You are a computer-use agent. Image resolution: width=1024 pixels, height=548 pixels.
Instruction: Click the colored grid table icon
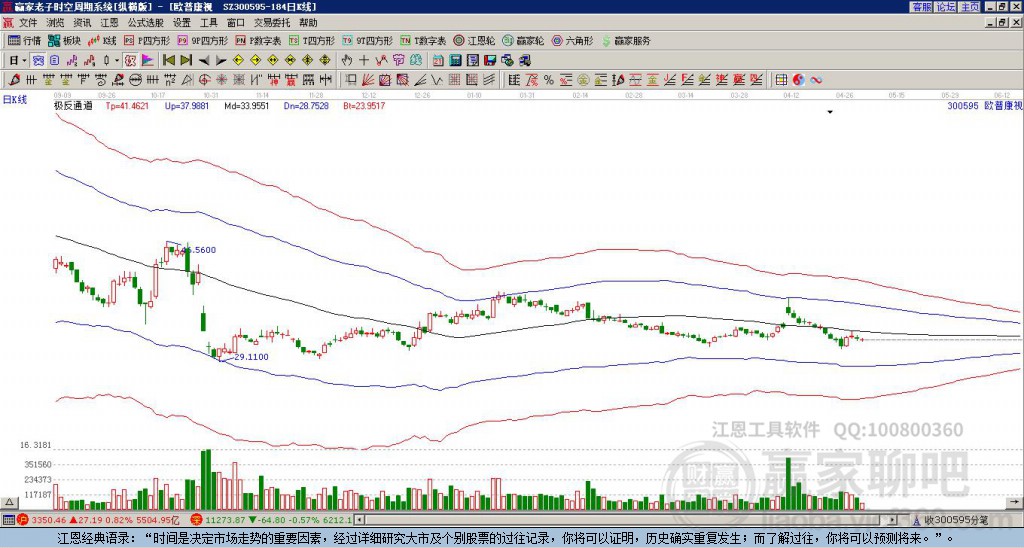(x=781, y=80)
